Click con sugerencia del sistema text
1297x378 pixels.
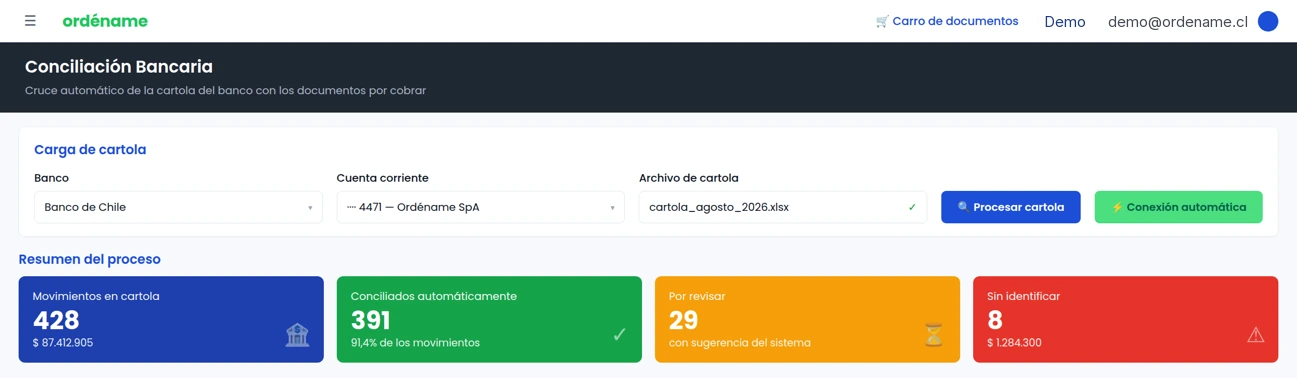point(740,343)
